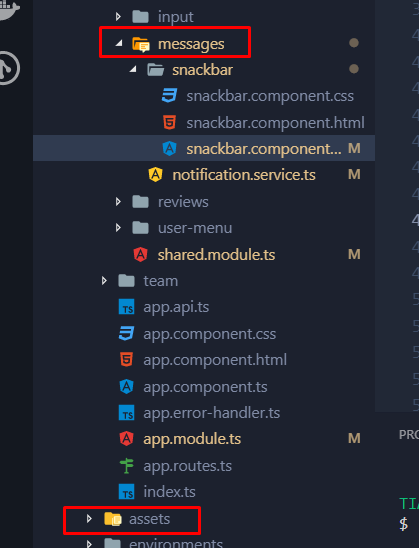Click modified dot on snackbar folder row

click(354, 69)
